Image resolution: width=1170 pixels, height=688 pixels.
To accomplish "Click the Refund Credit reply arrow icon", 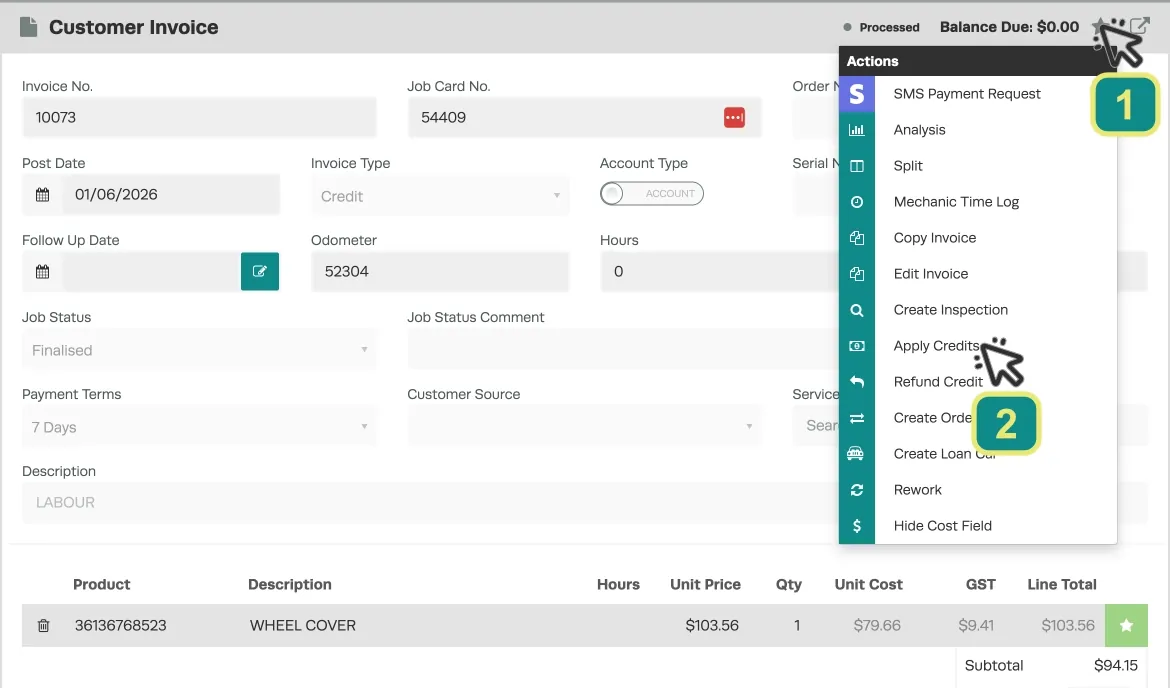I will pos(857,382).
